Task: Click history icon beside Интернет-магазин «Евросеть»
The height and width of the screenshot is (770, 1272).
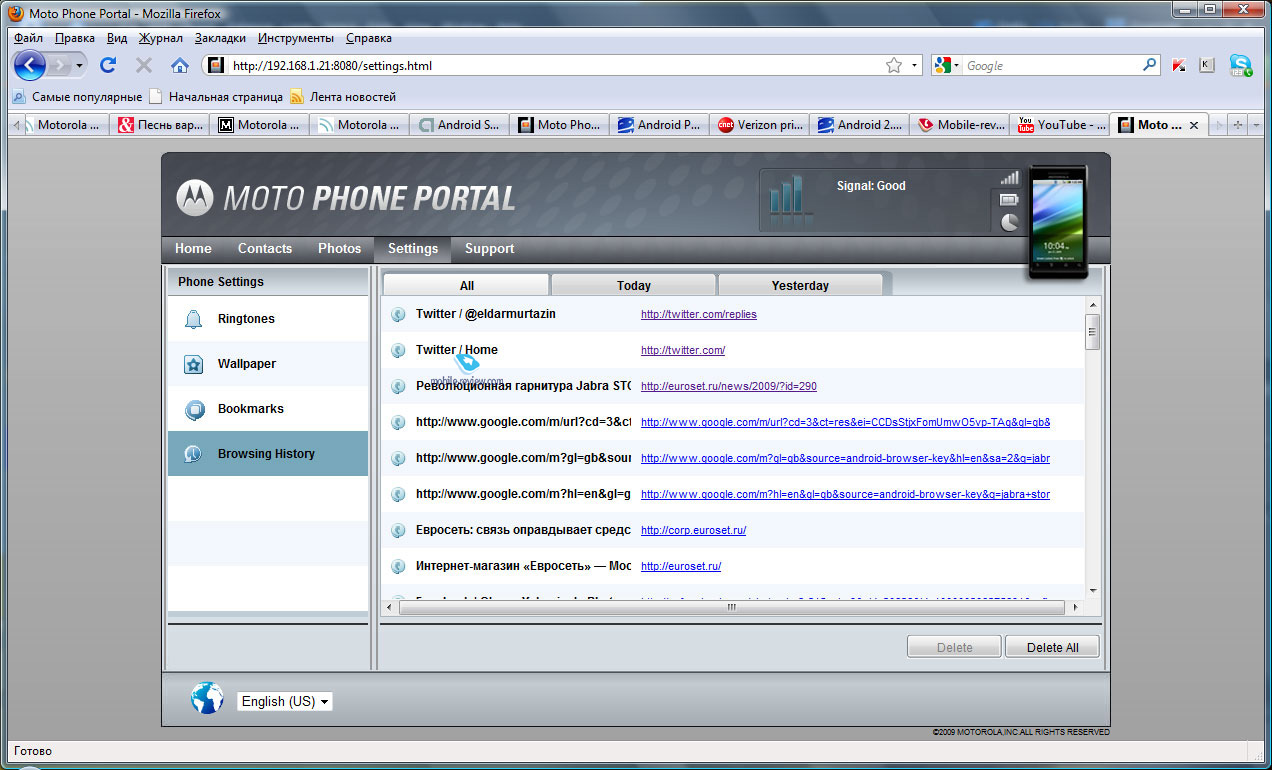Action: (397, 566)
